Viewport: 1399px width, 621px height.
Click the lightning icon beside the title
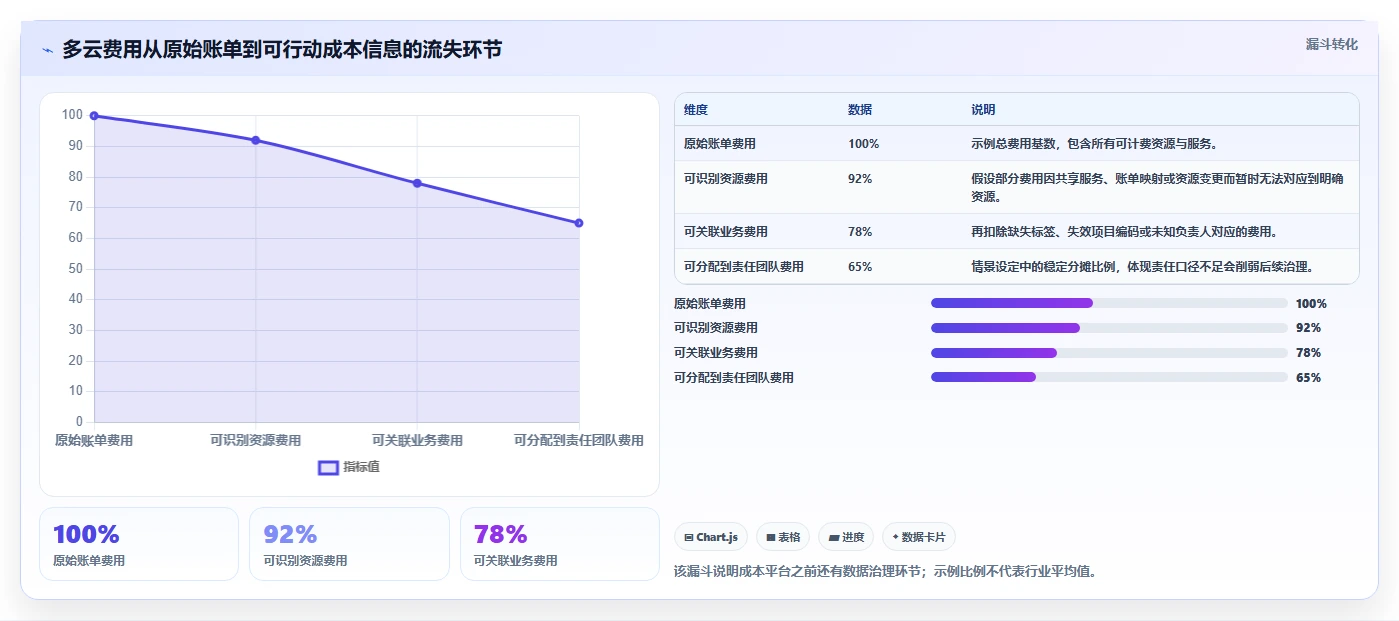48,50
